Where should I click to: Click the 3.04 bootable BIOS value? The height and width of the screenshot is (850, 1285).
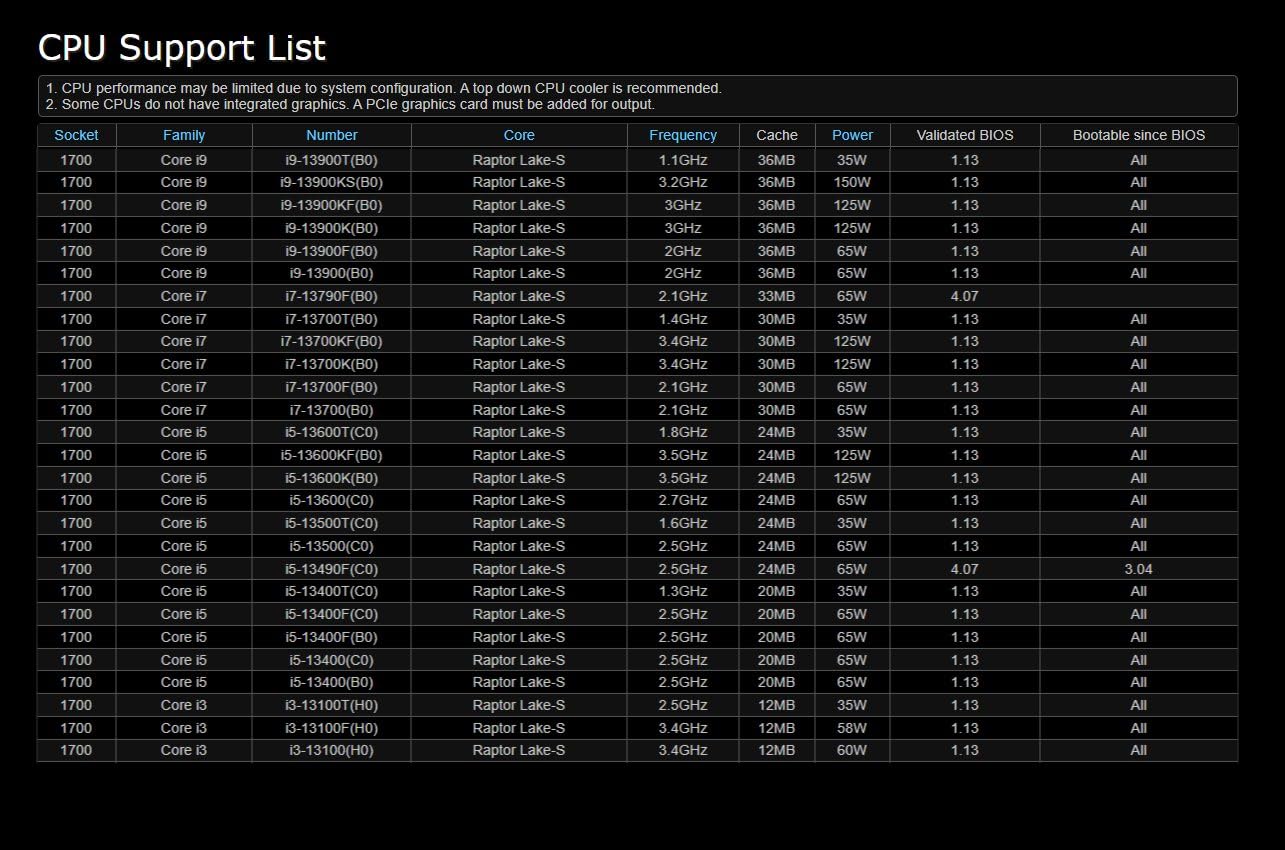[1139, 569]
